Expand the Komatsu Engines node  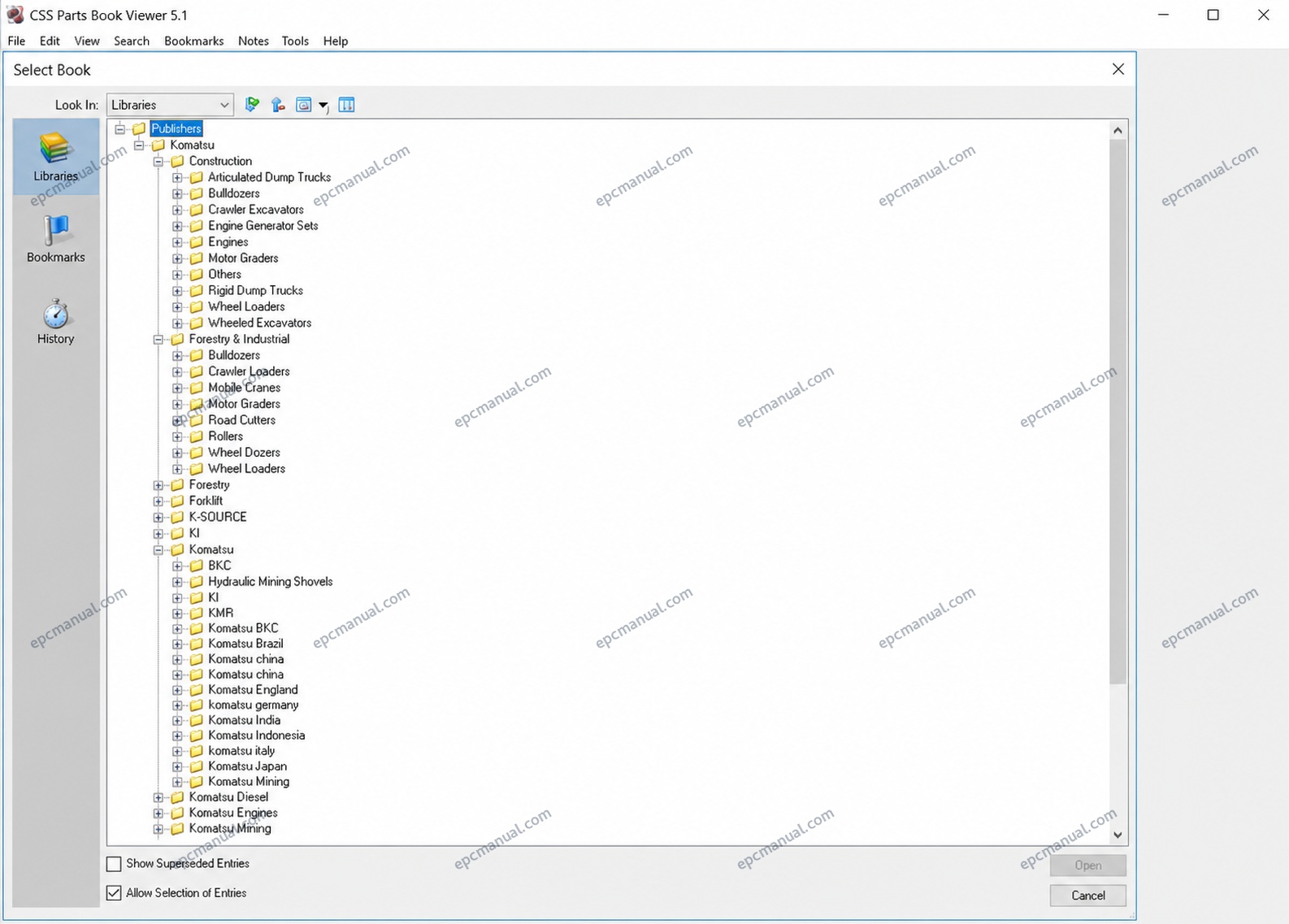pos(158,813)
